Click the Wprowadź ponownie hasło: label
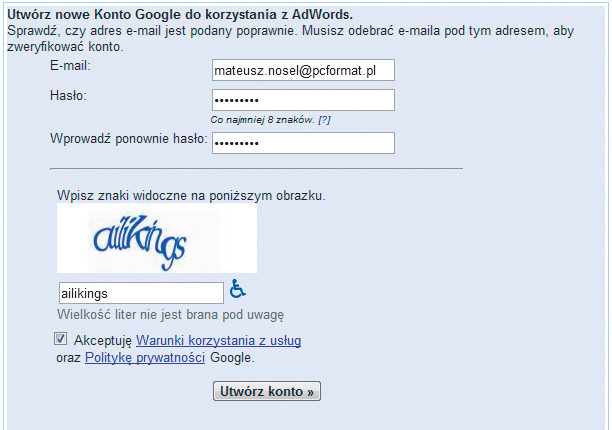The width and height of the screenshot is (612, 430). (x=128, y=138)
